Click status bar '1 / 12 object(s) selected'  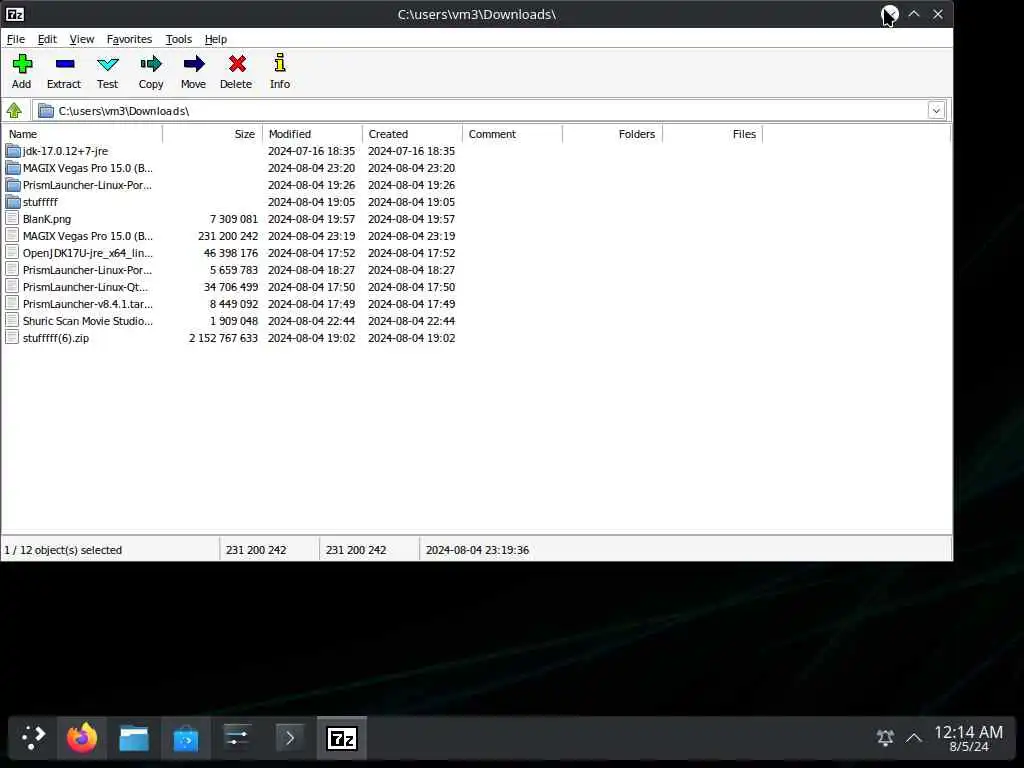[x=63, y=550]
